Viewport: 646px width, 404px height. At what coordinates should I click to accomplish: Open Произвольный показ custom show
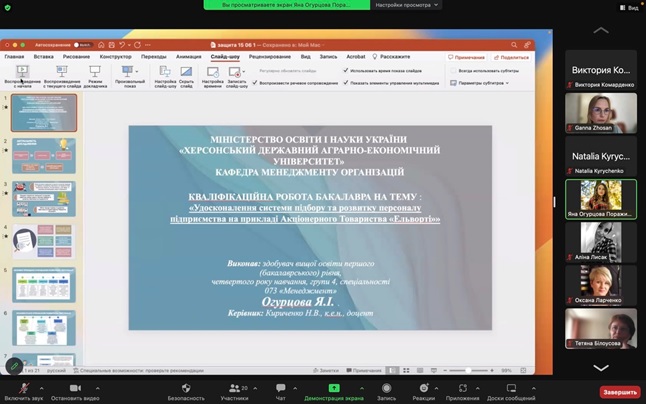coord(130,77)
